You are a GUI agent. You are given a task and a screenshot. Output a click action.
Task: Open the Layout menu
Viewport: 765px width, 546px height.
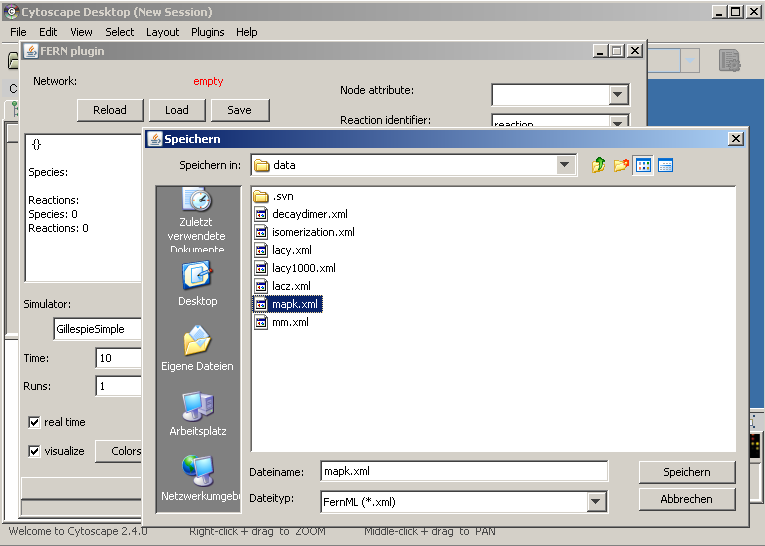(x=162, y=32)
